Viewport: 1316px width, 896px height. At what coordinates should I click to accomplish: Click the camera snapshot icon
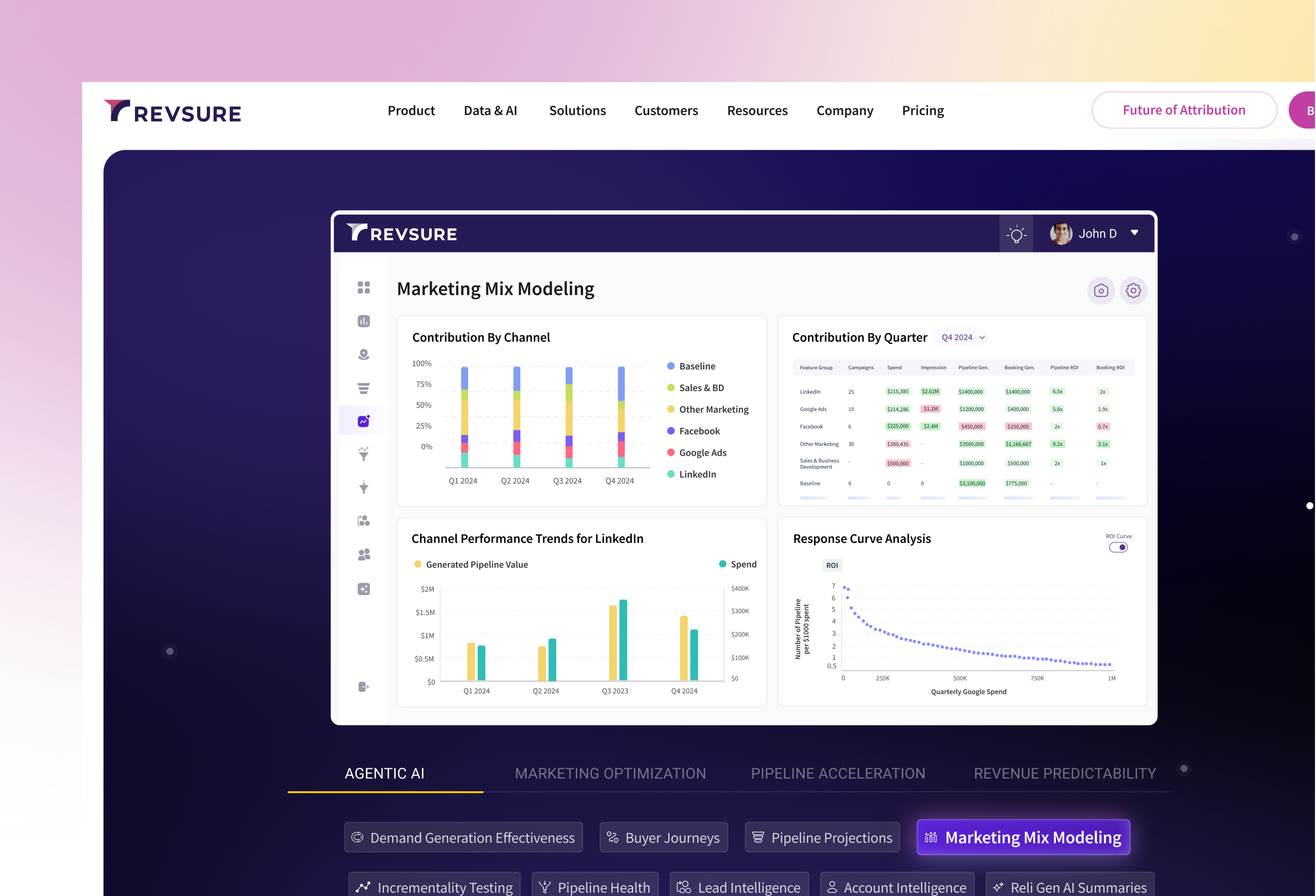point(1100,291)
